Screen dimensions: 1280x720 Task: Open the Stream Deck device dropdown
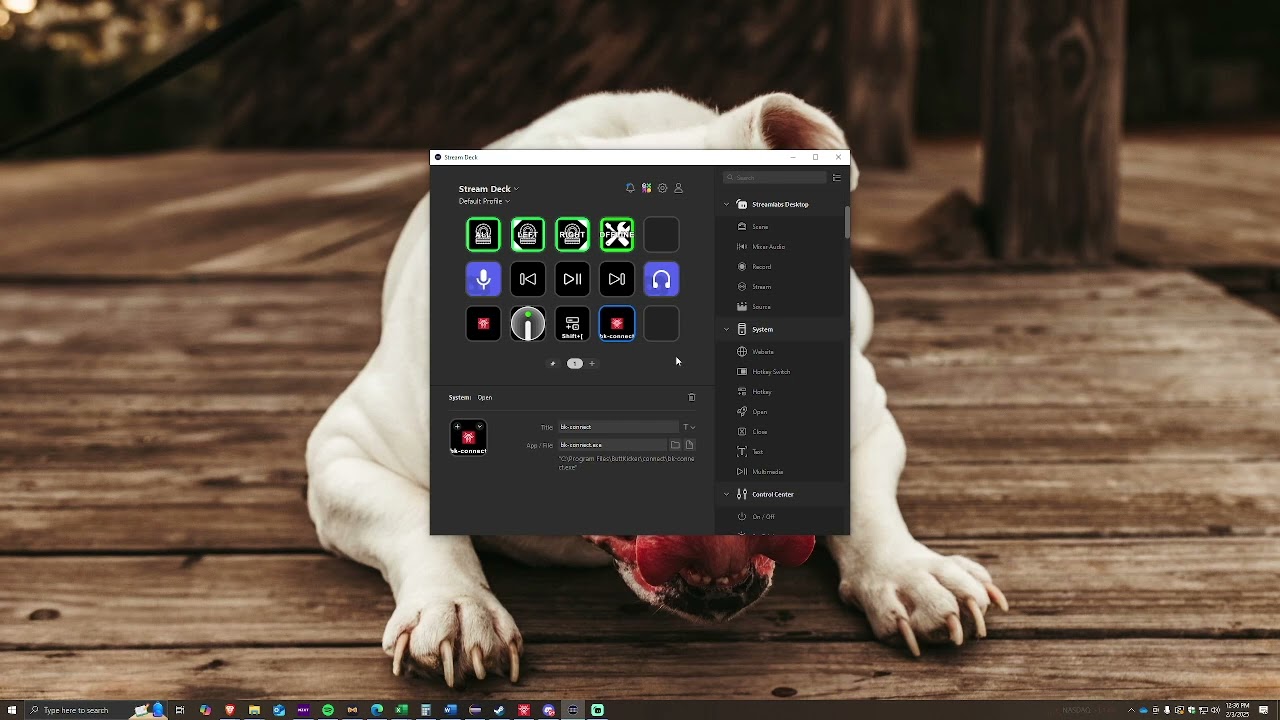point(488,188)
